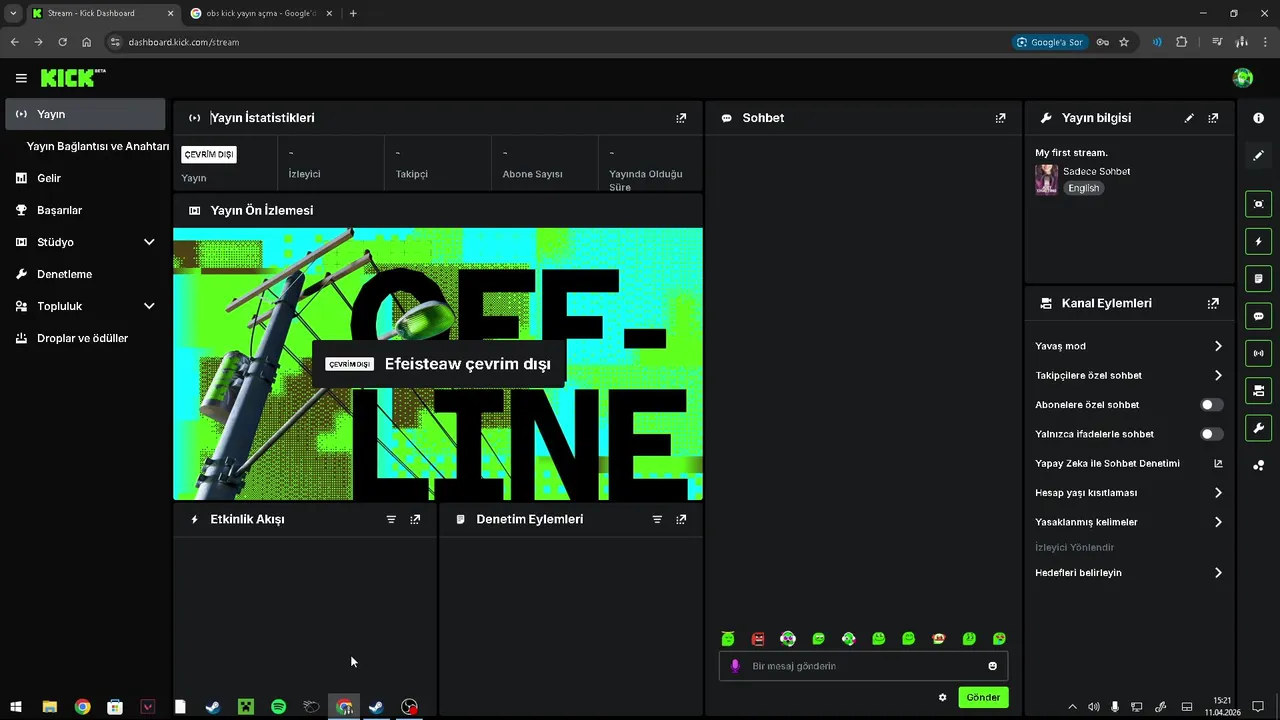Click the KICK logo
1280x720 pixels.
(73, 78)
